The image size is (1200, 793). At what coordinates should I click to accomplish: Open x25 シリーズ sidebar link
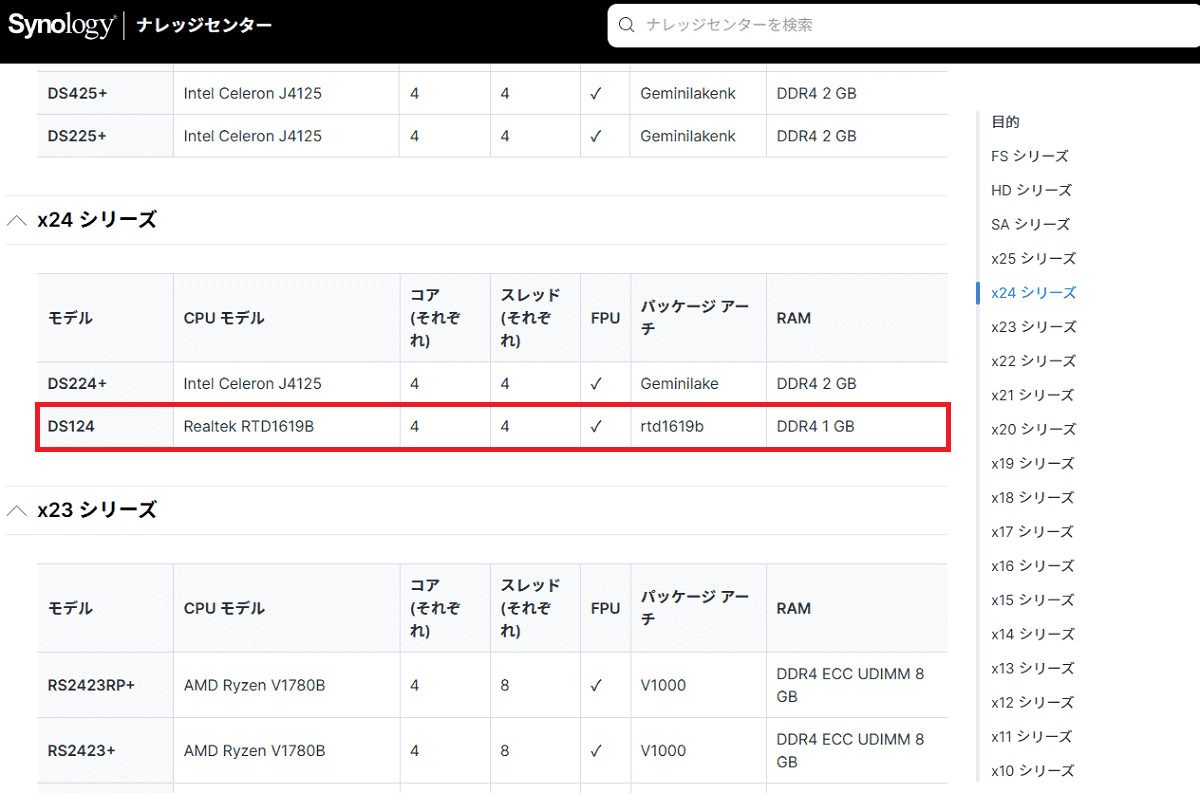(1033, 258)
